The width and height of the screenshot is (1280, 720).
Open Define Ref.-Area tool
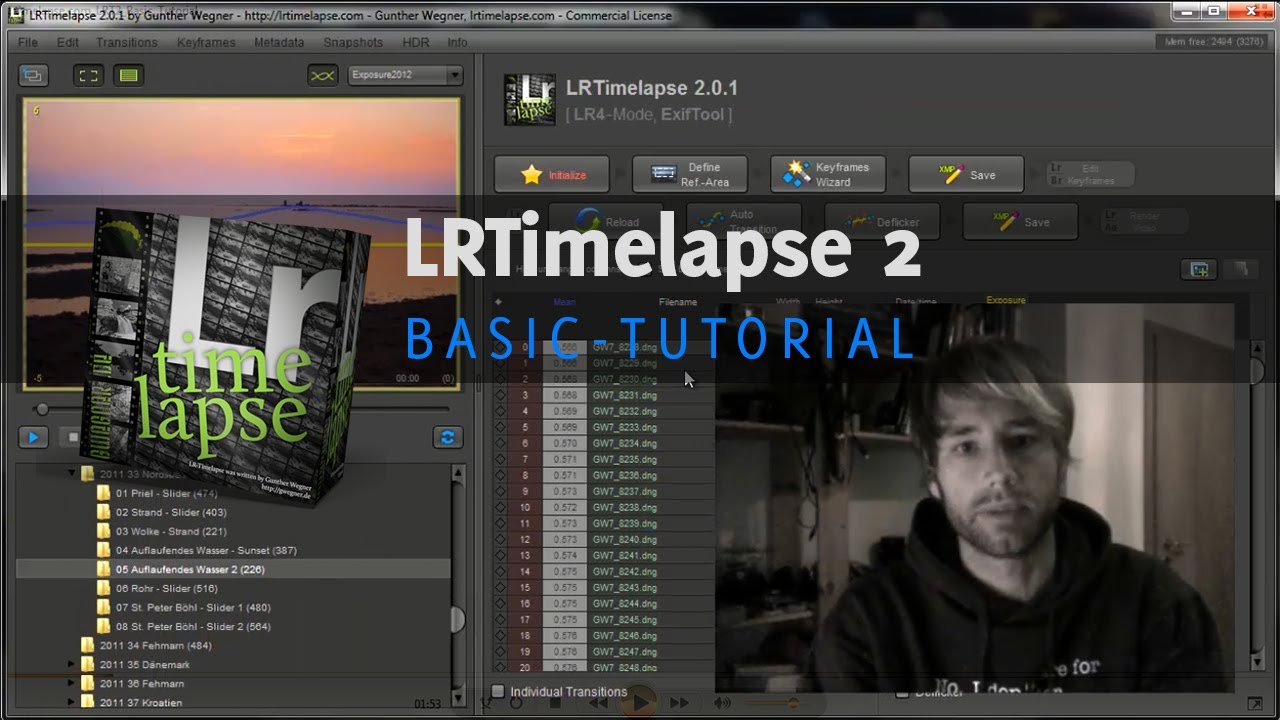[x=690, y=175]
